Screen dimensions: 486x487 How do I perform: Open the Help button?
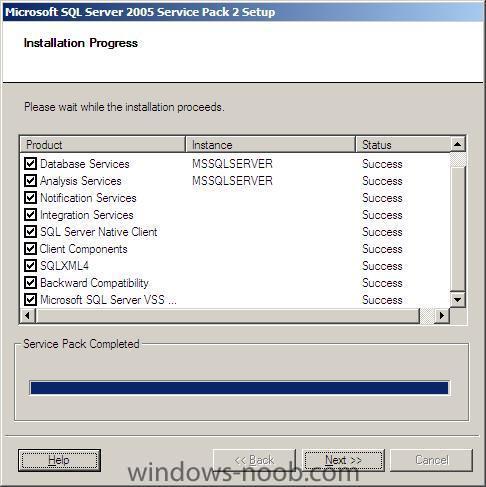pos(59,460)
